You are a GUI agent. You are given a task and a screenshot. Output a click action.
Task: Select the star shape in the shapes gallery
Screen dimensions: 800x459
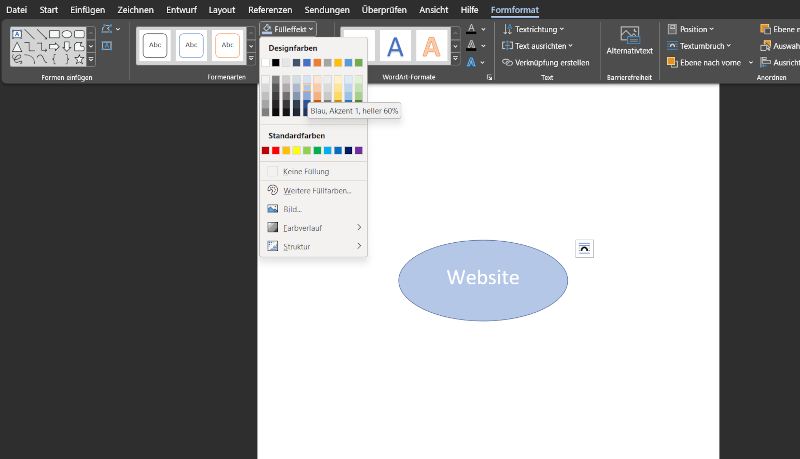(x=79, y=59)
